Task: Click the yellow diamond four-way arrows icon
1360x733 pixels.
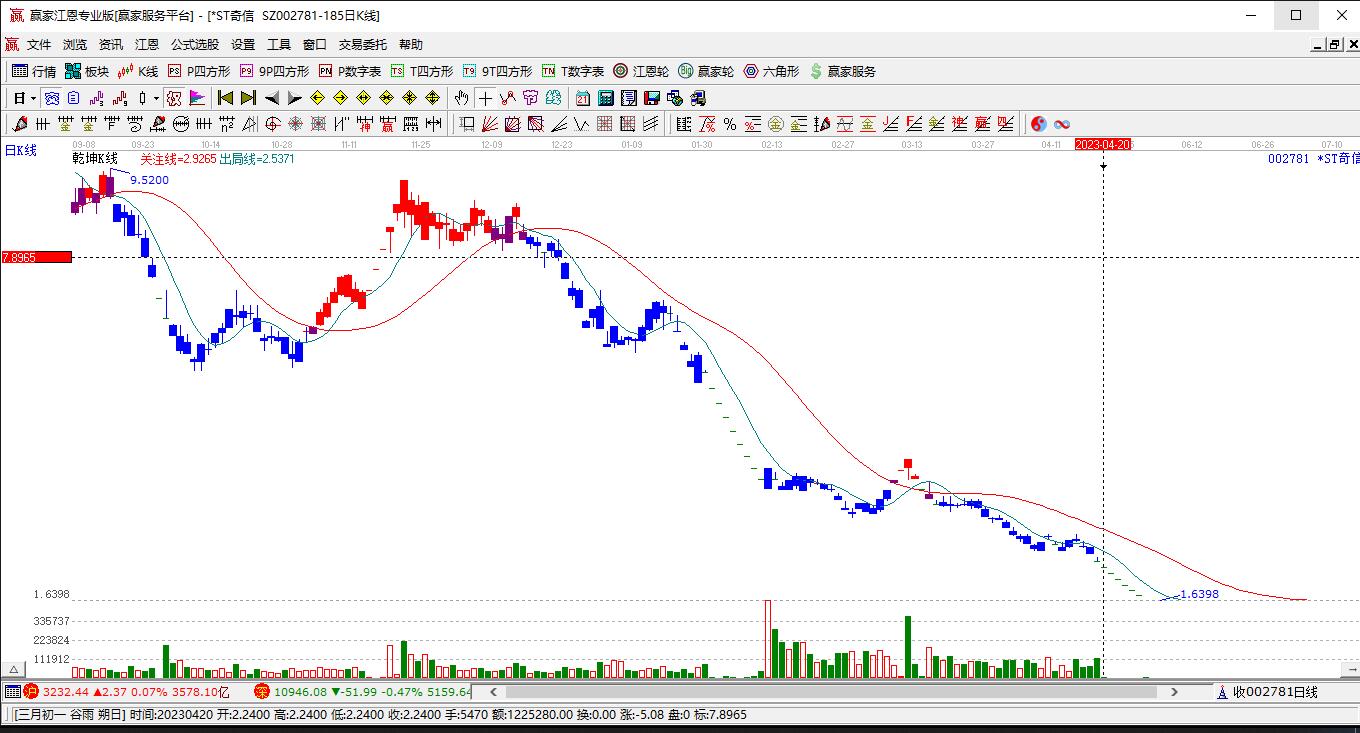Action: 433,98
